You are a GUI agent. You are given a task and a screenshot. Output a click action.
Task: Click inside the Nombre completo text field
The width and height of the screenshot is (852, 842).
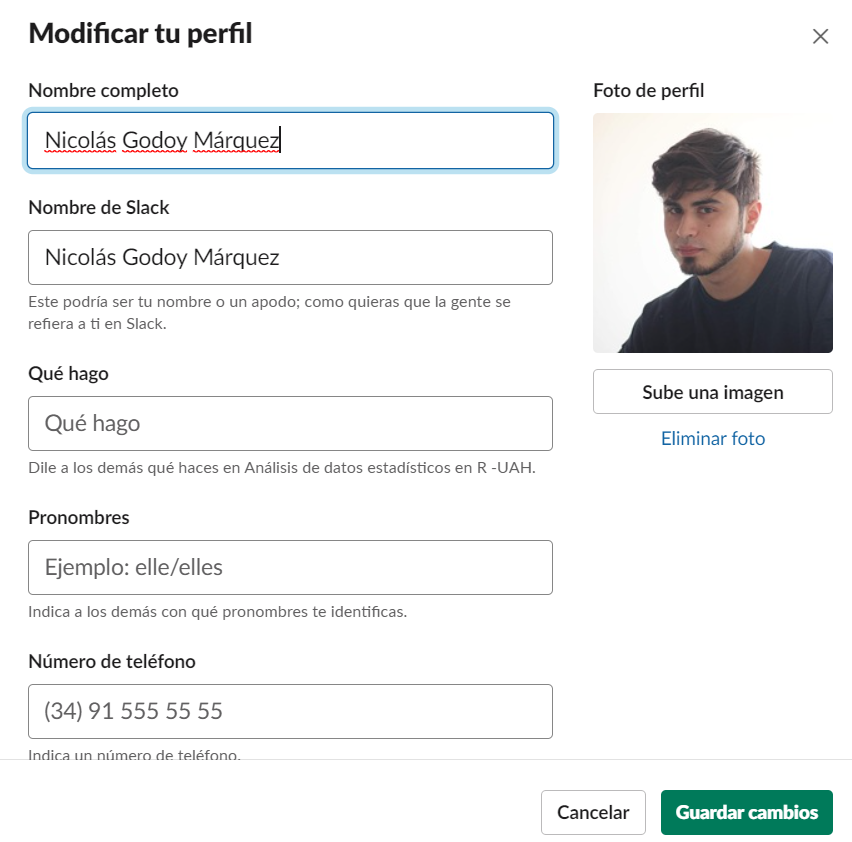point(290,141)
